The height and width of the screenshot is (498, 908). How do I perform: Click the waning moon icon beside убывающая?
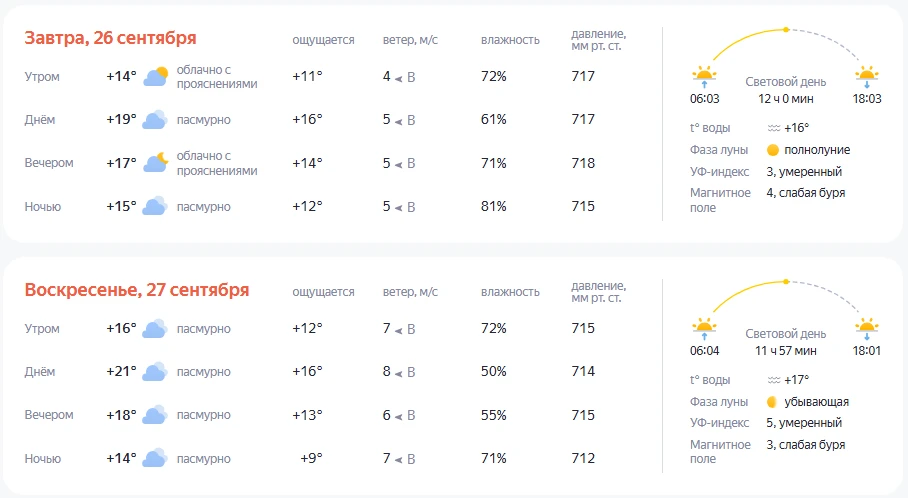point(771,402)
